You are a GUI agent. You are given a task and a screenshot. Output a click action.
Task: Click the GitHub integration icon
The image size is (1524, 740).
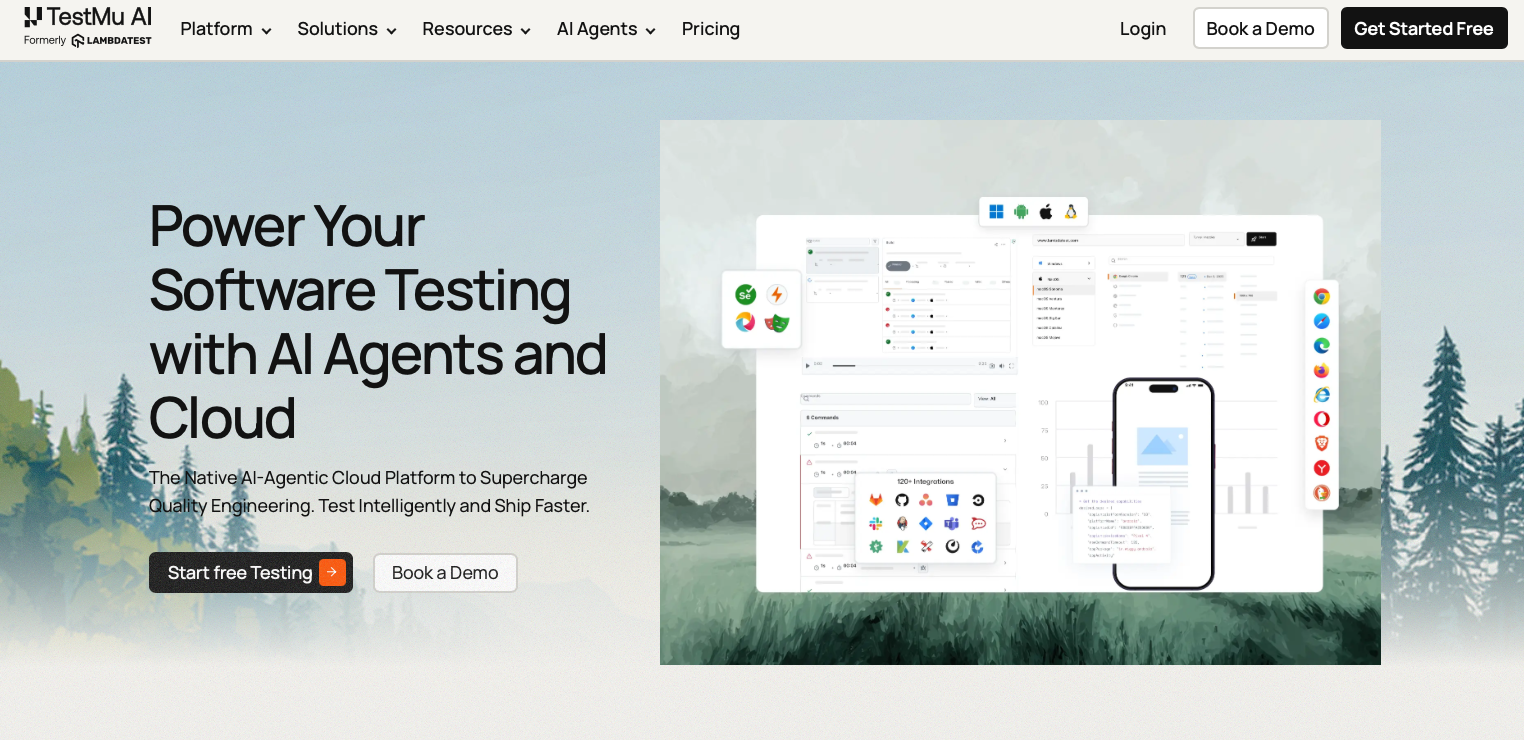pos(901,500)
